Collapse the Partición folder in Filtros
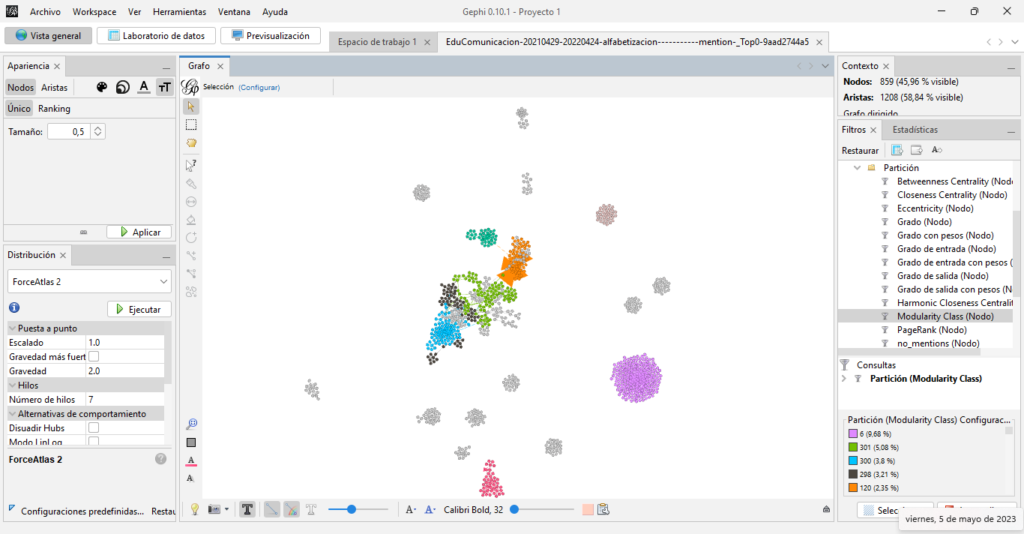Screen dimensions: 1024x534 [x=857, y=168]
